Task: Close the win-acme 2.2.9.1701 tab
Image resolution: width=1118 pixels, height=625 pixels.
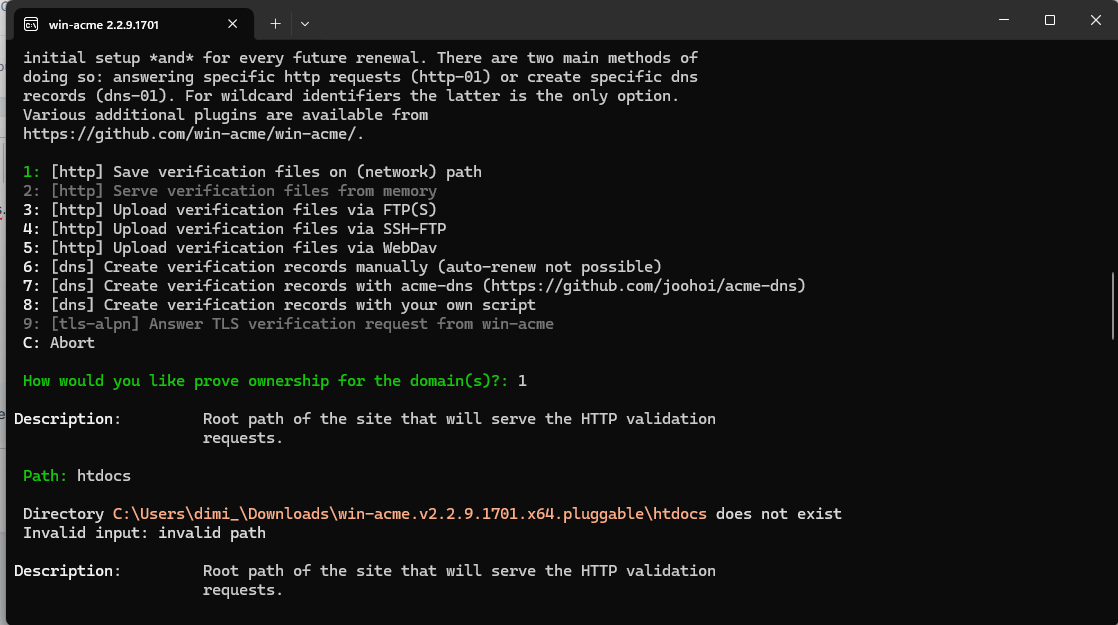Action: coord(232,24)
